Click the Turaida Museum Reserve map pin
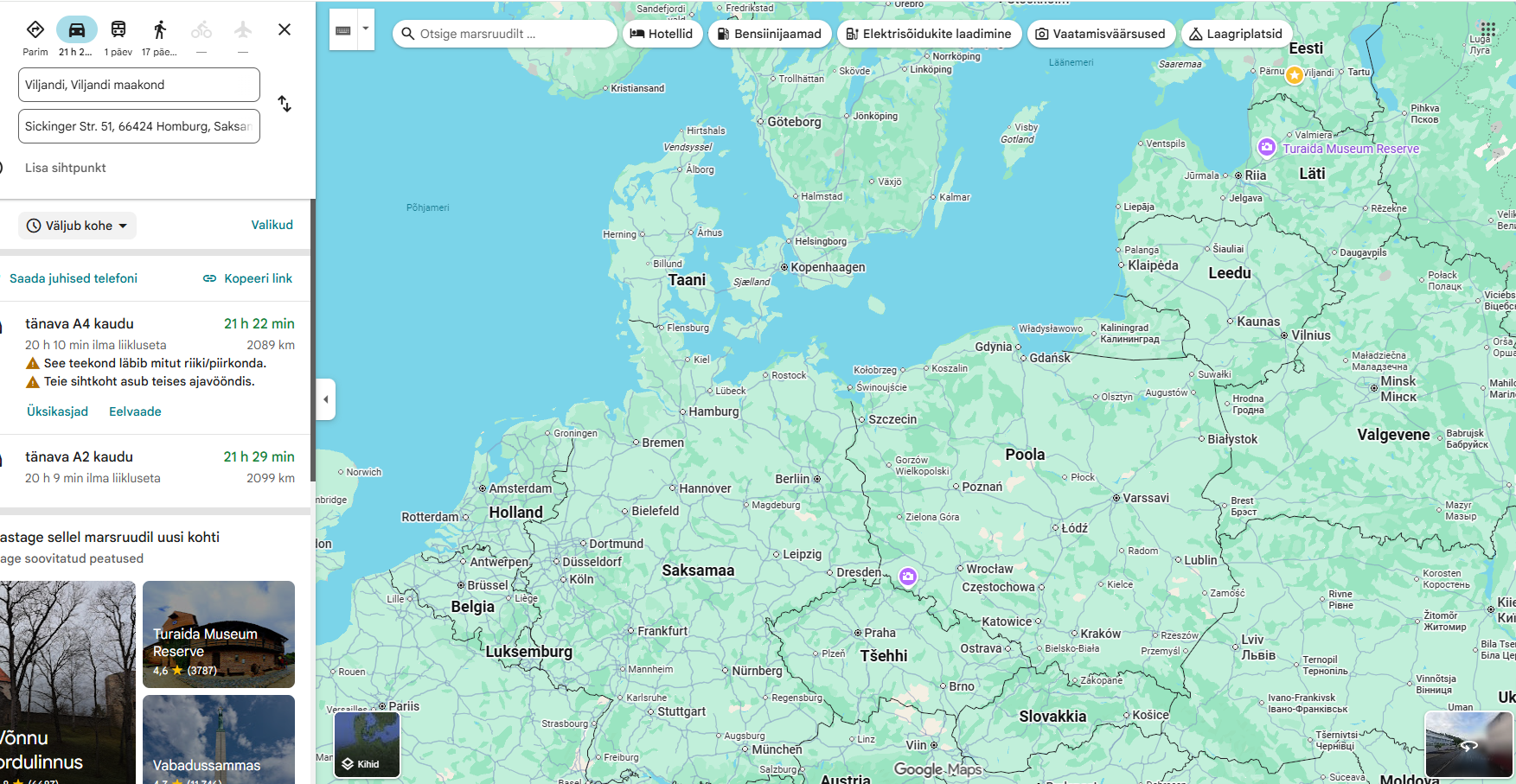 click(x=1267, y=147)
